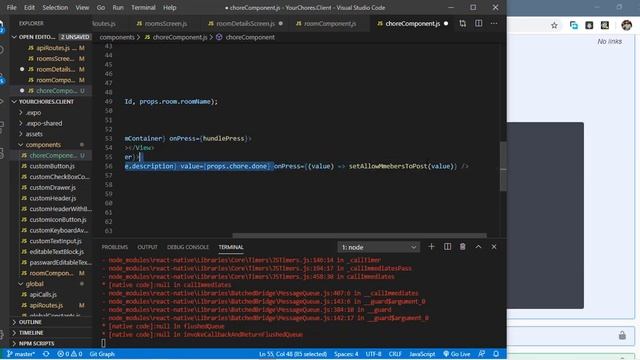The width and height of the screenshot is (640, 360).
Task: Open customTextInput.js in the explorer
Action: [51, 241]
